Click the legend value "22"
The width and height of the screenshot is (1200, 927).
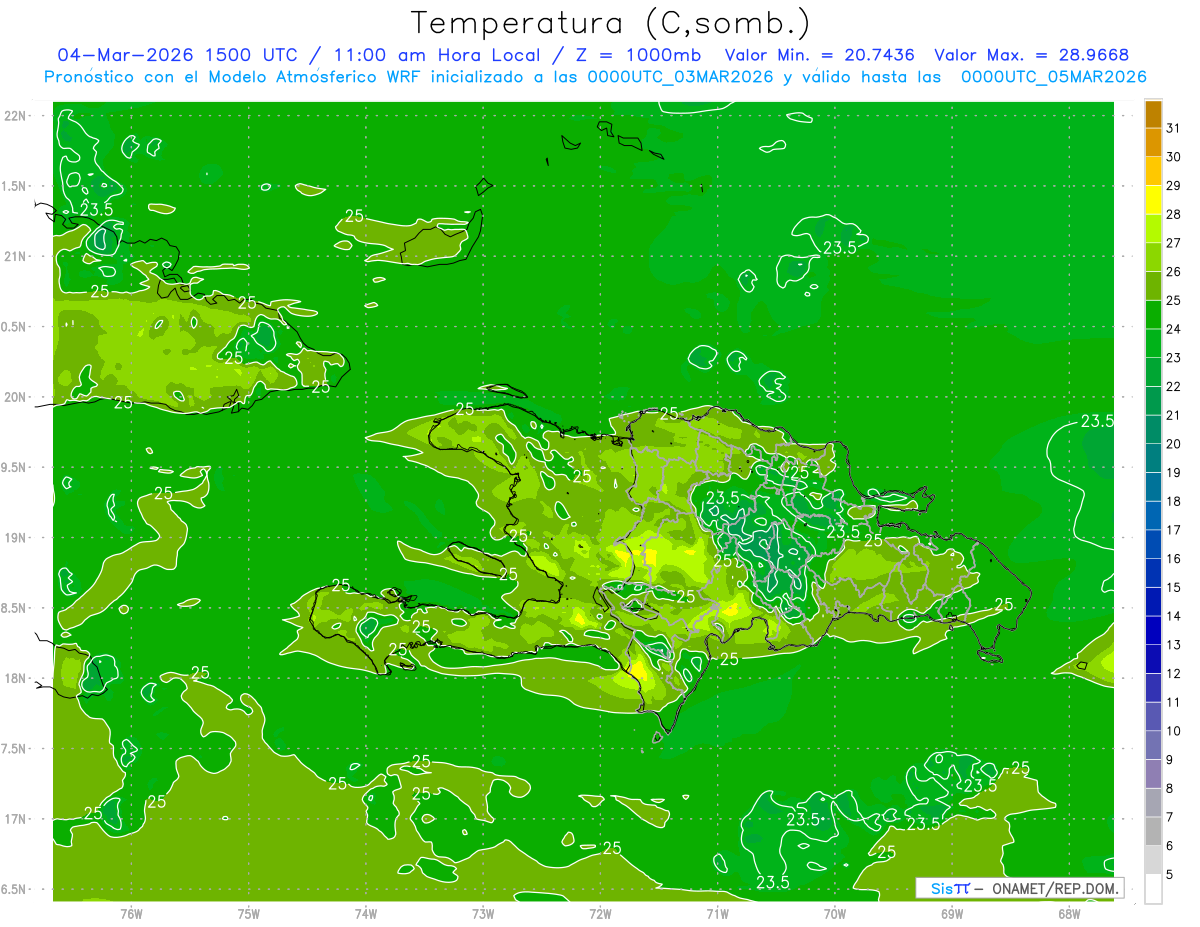1174,387
